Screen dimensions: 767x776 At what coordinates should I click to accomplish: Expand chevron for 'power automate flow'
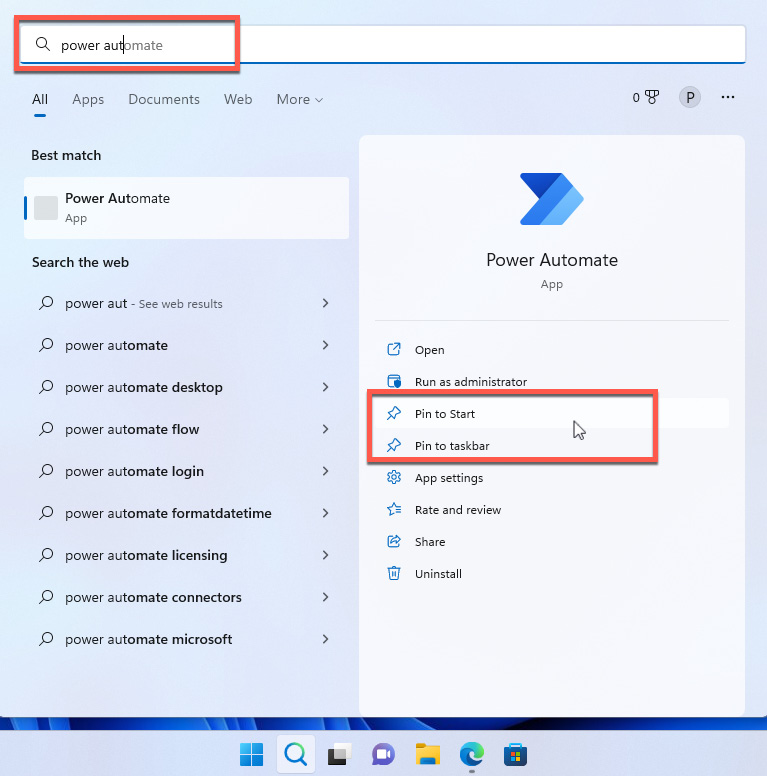tap(325, 429)
